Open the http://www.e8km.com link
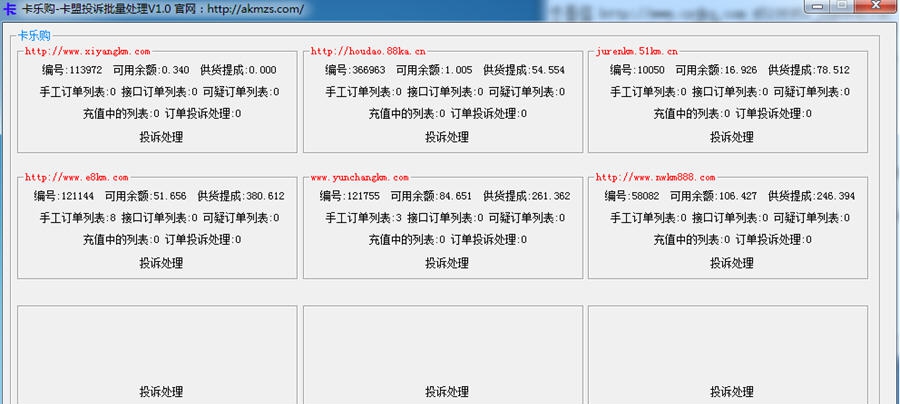Screen dimensions: 900x404 click(x=76, y=178)
